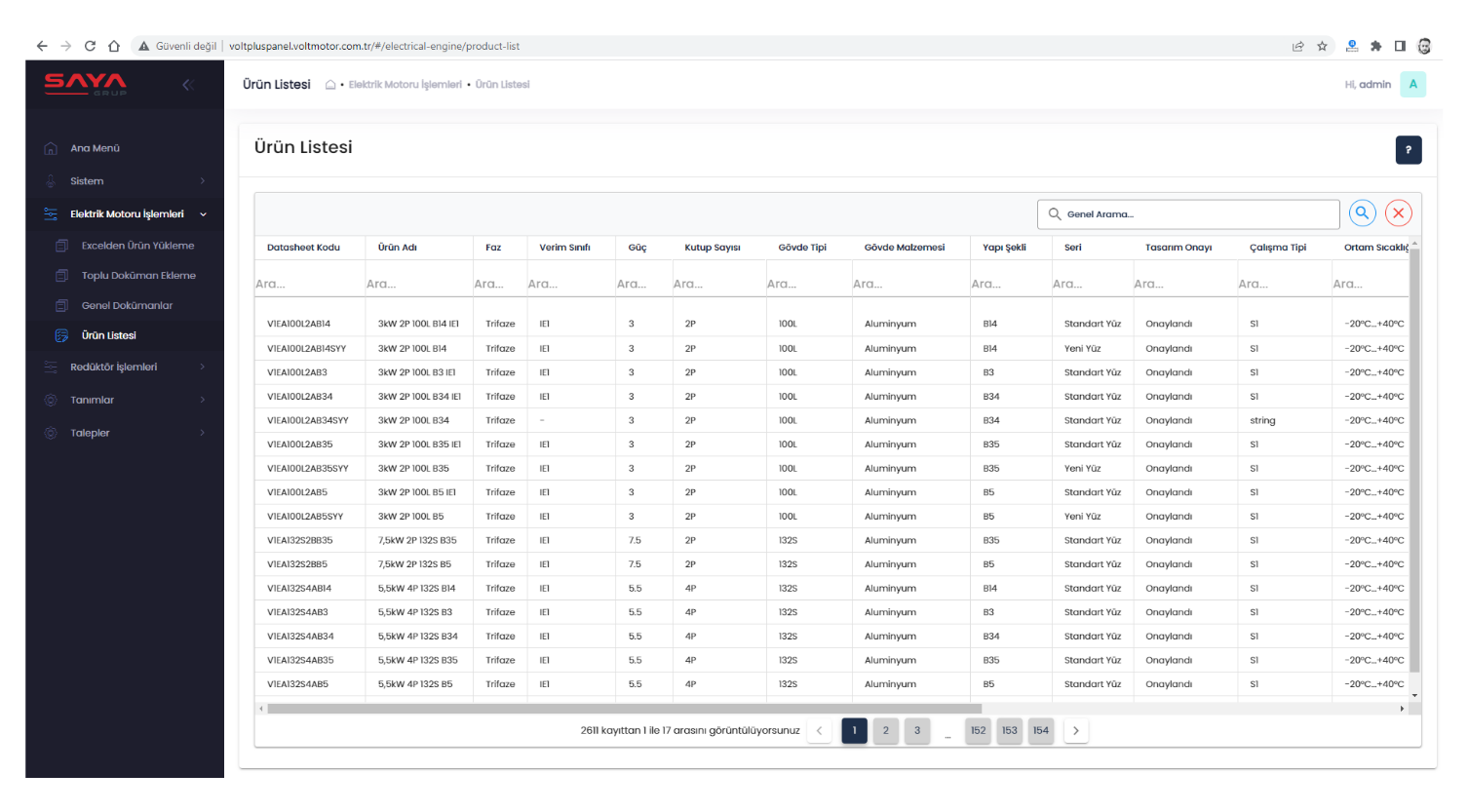Open Genel Dokümanlar menu item

click(x=127, y=306)
